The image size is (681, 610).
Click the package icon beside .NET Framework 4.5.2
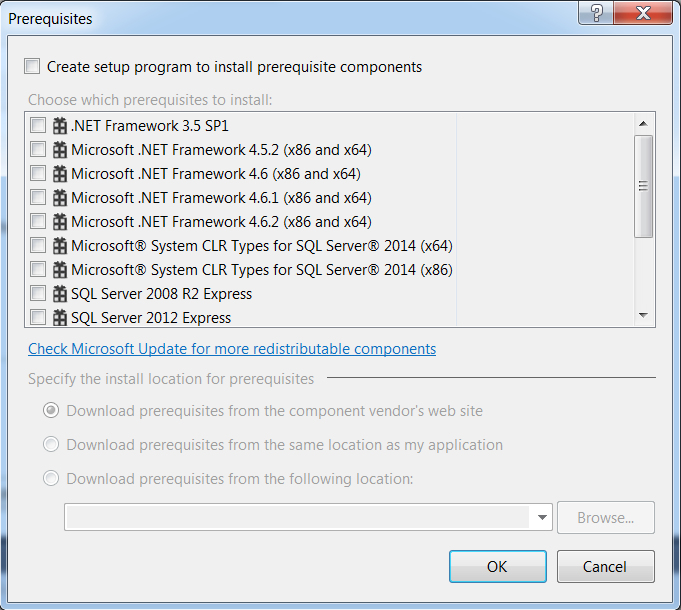click(60, 150)
